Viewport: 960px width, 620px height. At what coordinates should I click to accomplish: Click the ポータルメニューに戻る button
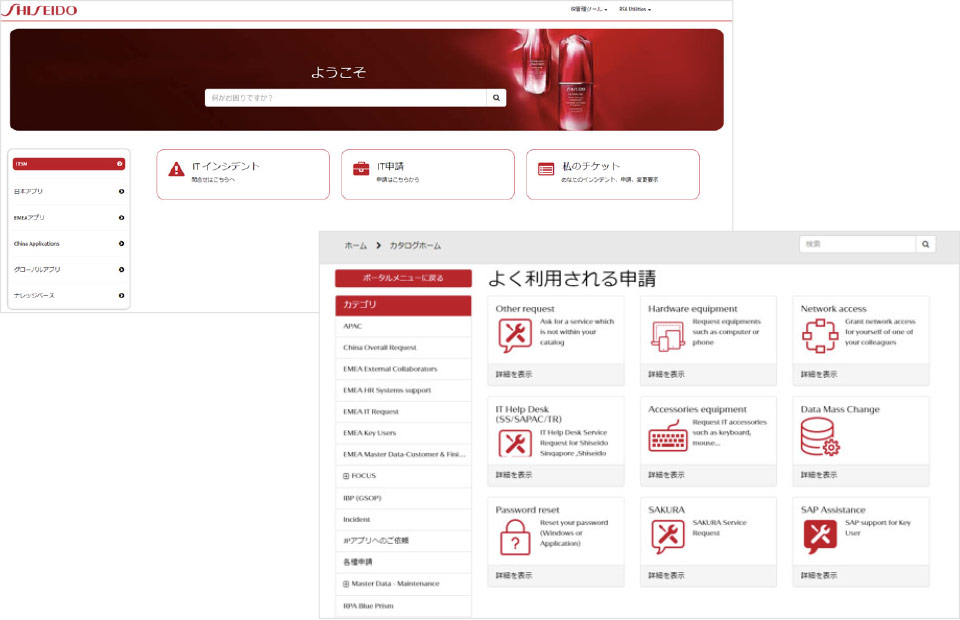403,278
